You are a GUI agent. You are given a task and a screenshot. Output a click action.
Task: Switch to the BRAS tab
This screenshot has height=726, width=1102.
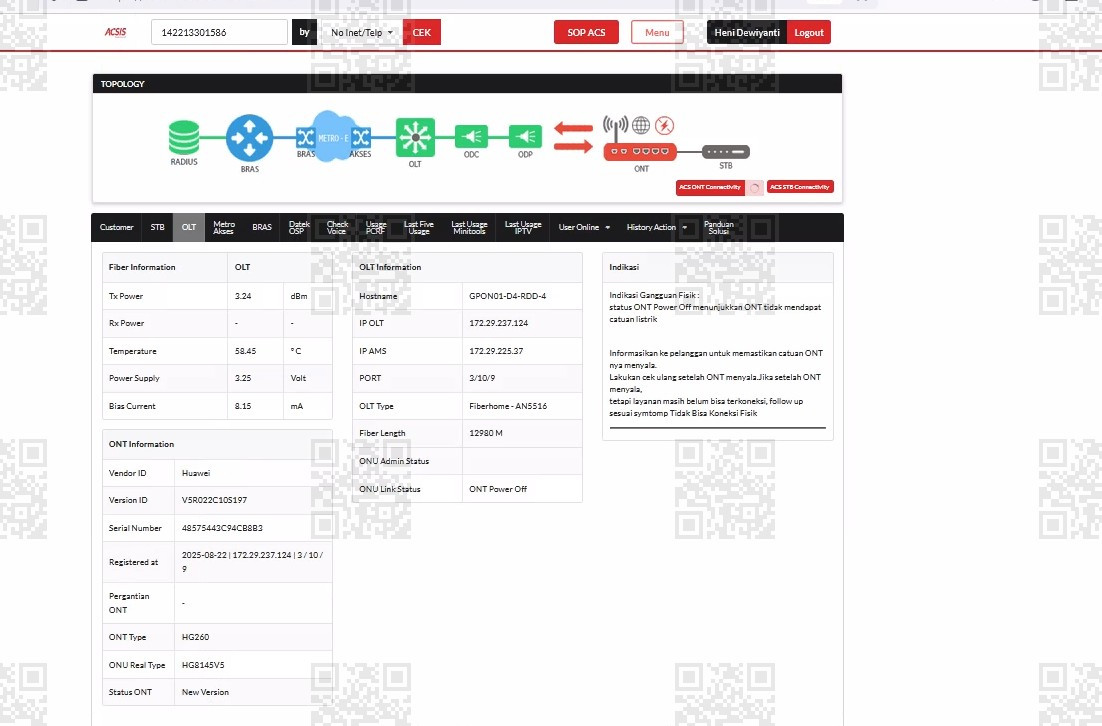(262, 228)
